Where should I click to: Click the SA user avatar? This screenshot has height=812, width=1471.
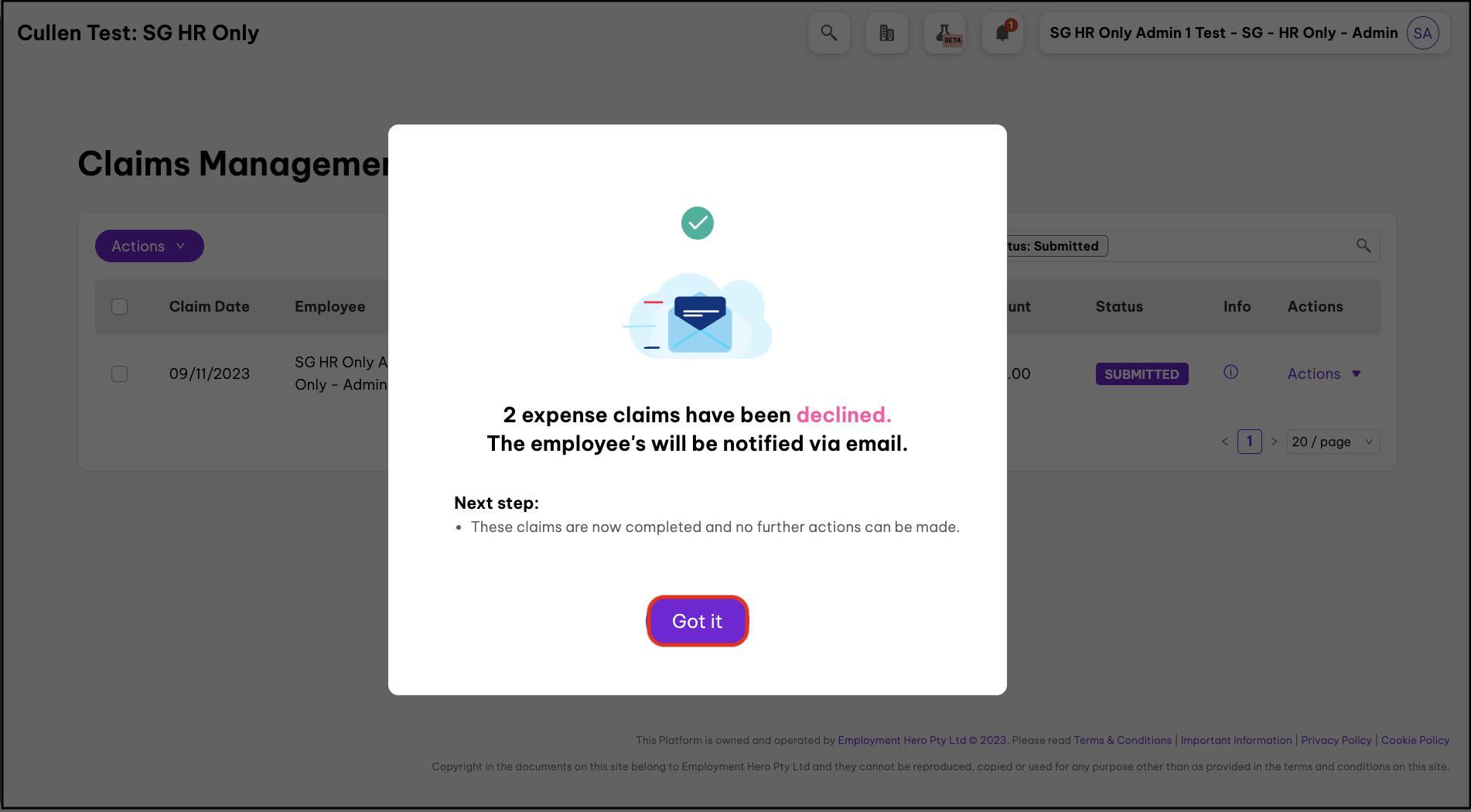[x=1422, y=33]
